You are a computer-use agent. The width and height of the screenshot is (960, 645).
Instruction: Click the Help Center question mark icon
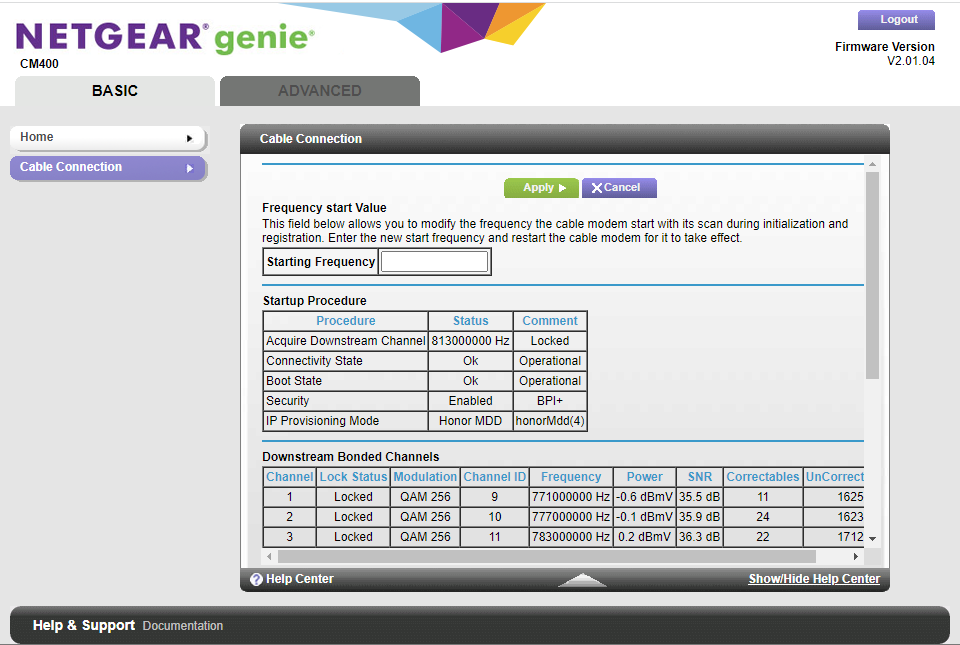pos(256,579)
